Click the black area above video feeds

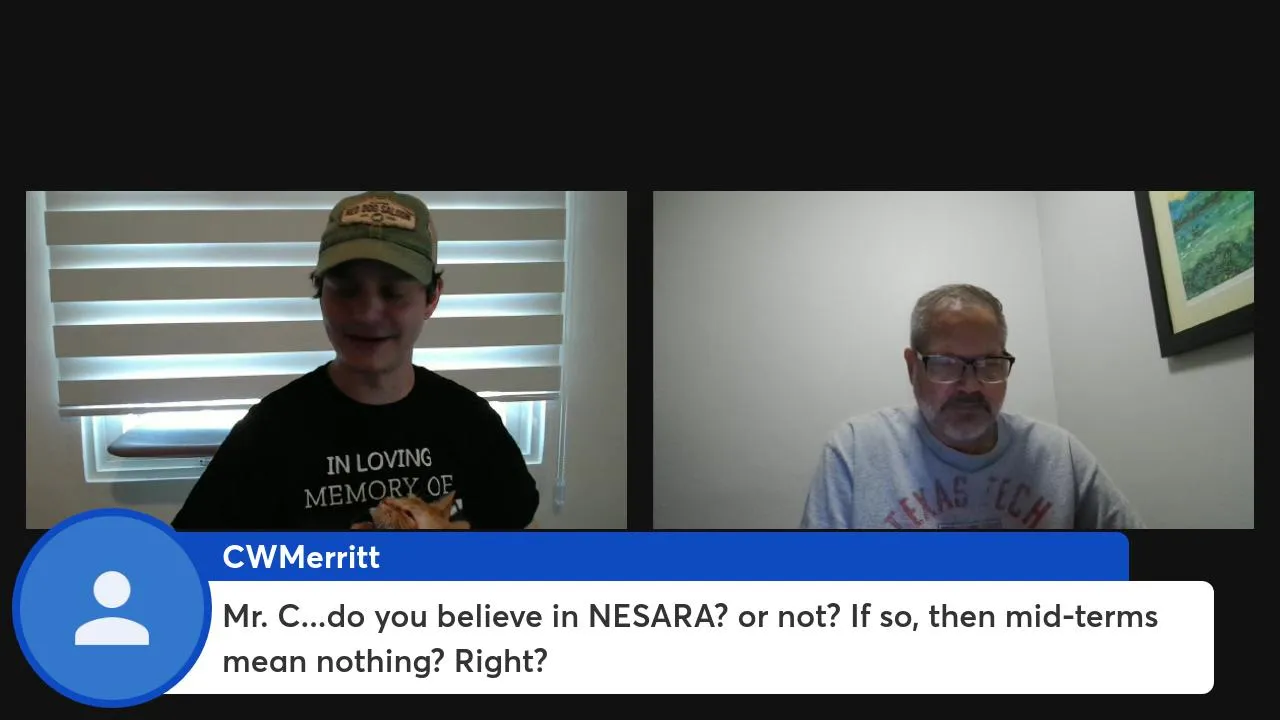point(640,95)
